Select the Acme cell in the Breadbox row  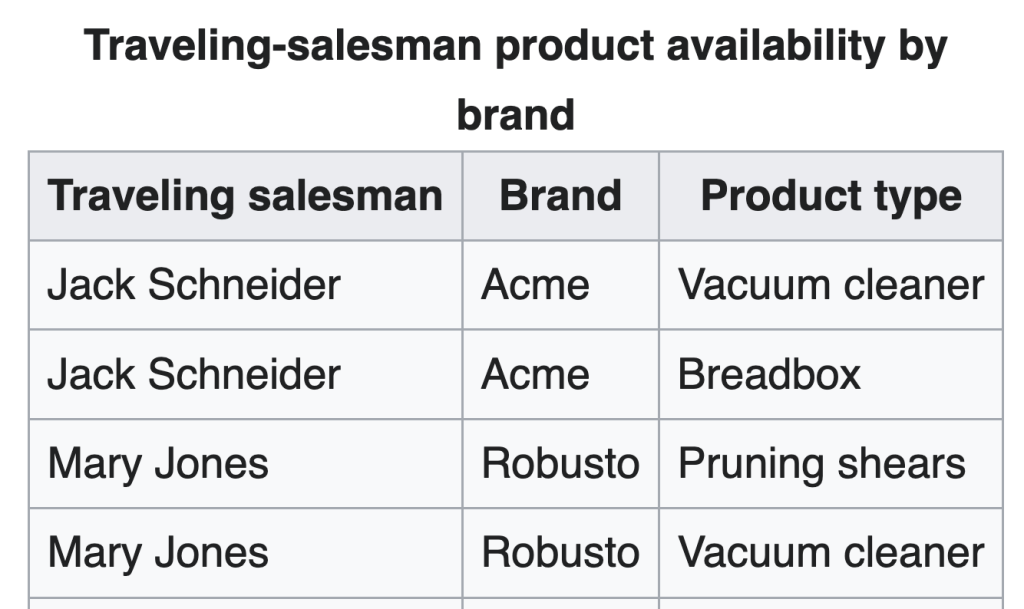coord(535,374)
